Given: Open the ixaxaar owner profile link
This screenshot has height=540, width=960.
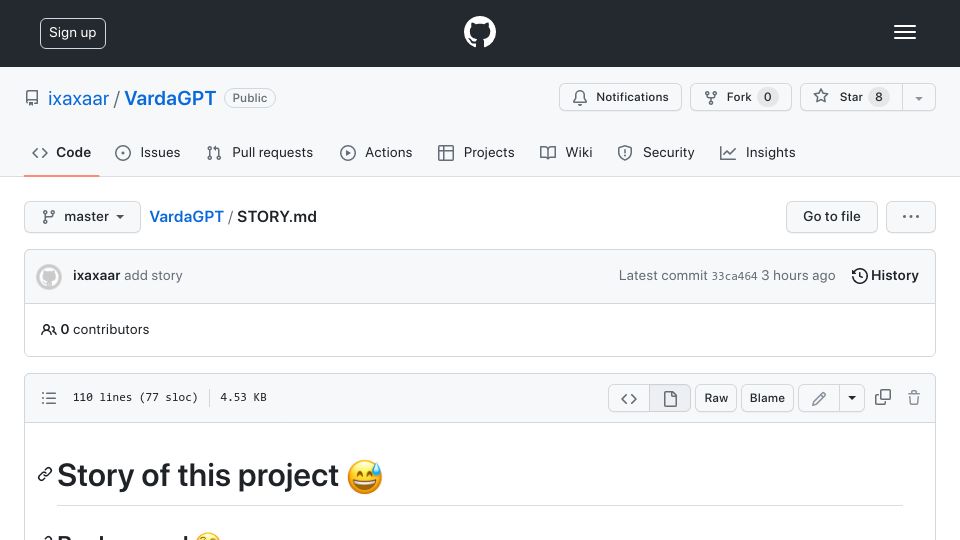Looking at the screenshot, I should (x=78, y=98).
